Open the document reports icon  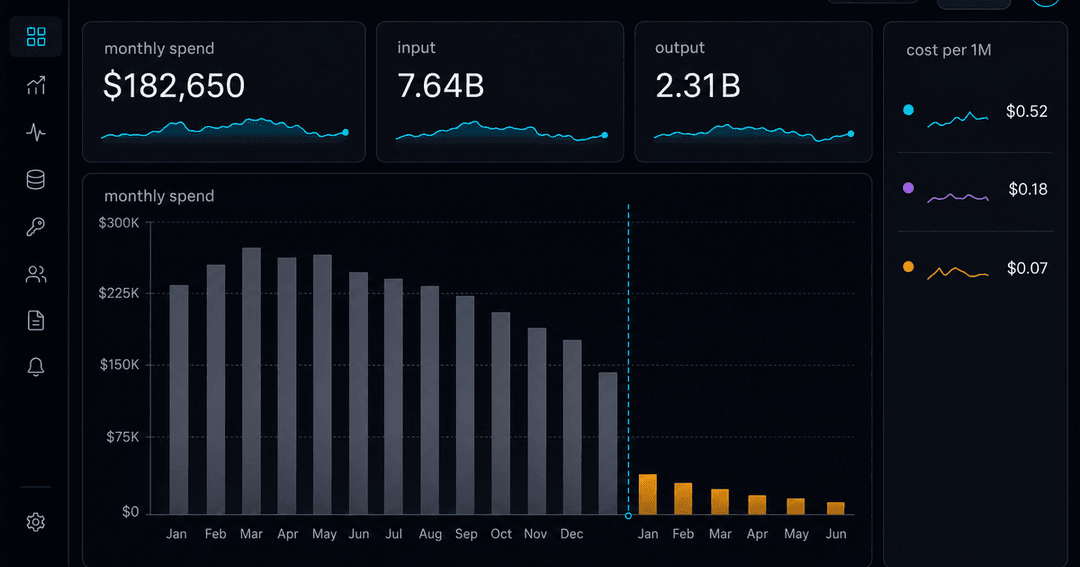click(36, 320)
